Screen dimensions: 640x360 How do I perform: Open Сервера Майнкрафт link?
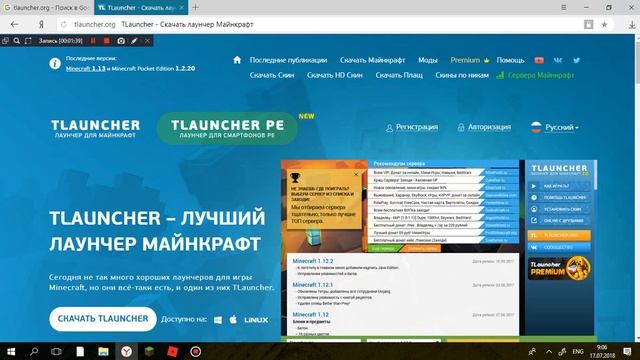(x=535, y=75)
